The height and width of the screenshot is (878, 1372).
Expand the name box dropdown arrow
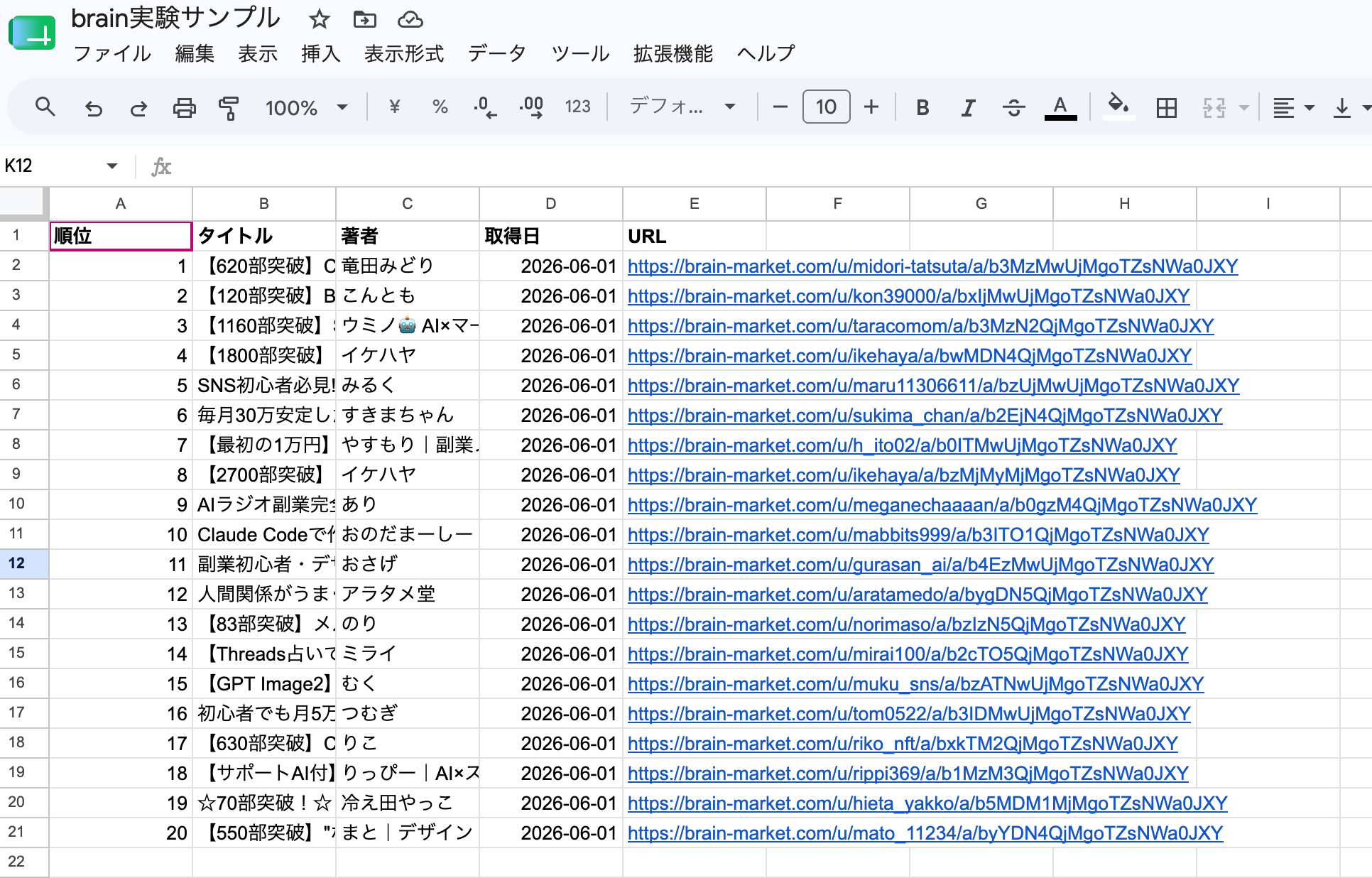[x=112, y=166]
